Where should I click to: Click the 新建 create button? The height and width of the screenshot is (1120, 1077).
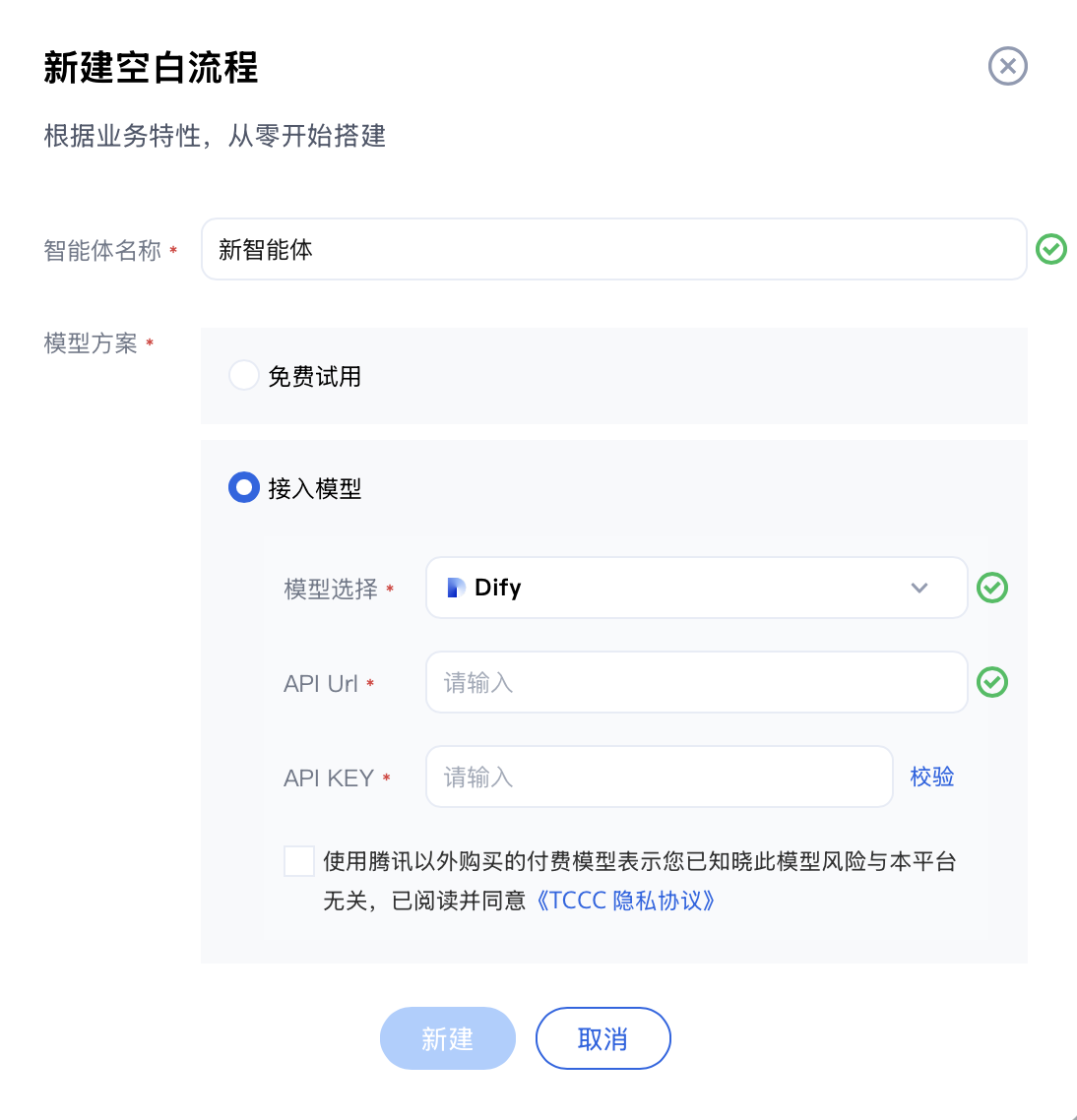(447, 1038)
